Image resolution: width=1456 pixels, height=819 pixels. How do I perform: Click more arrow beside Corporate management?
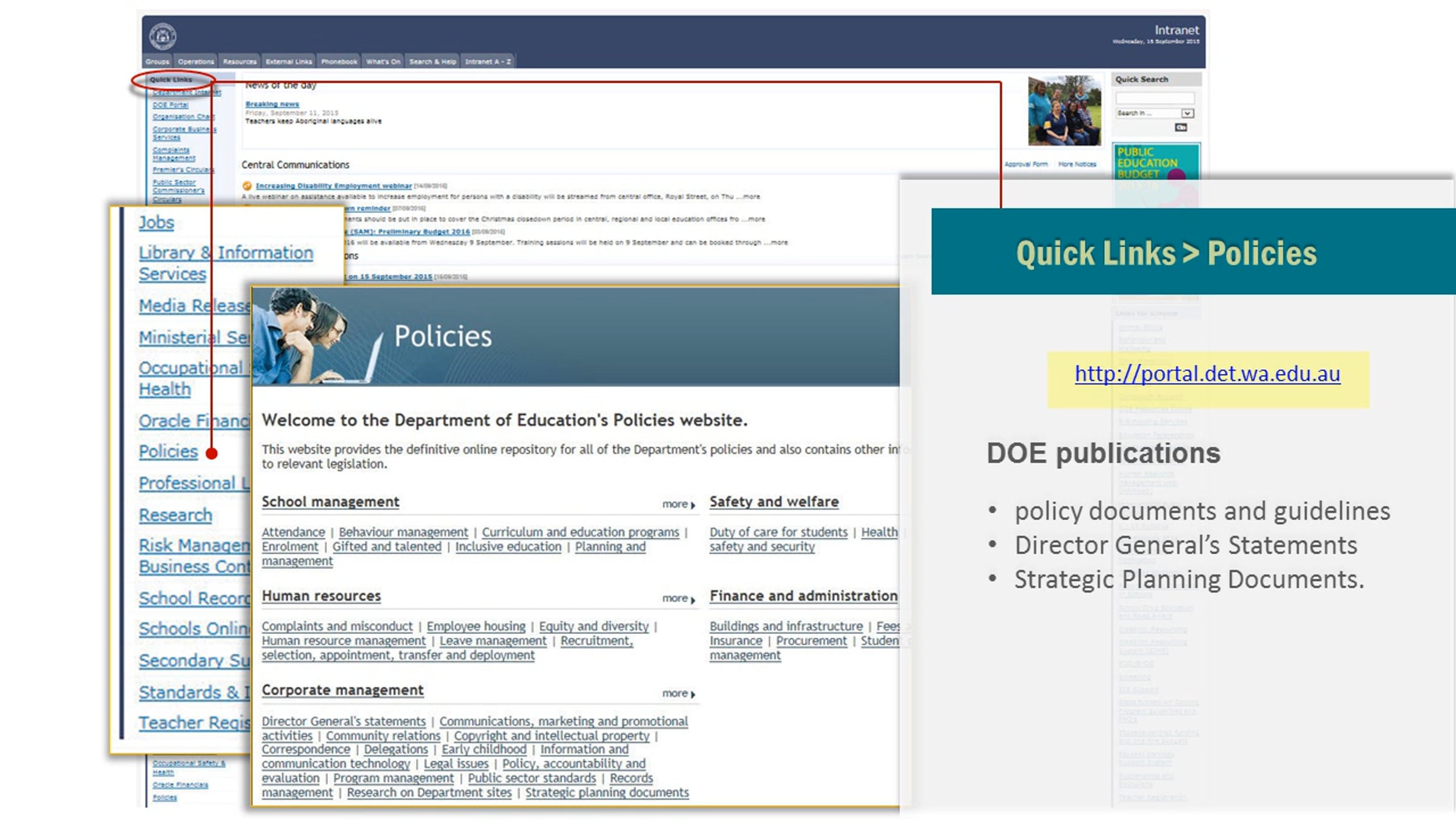[679, 693]
